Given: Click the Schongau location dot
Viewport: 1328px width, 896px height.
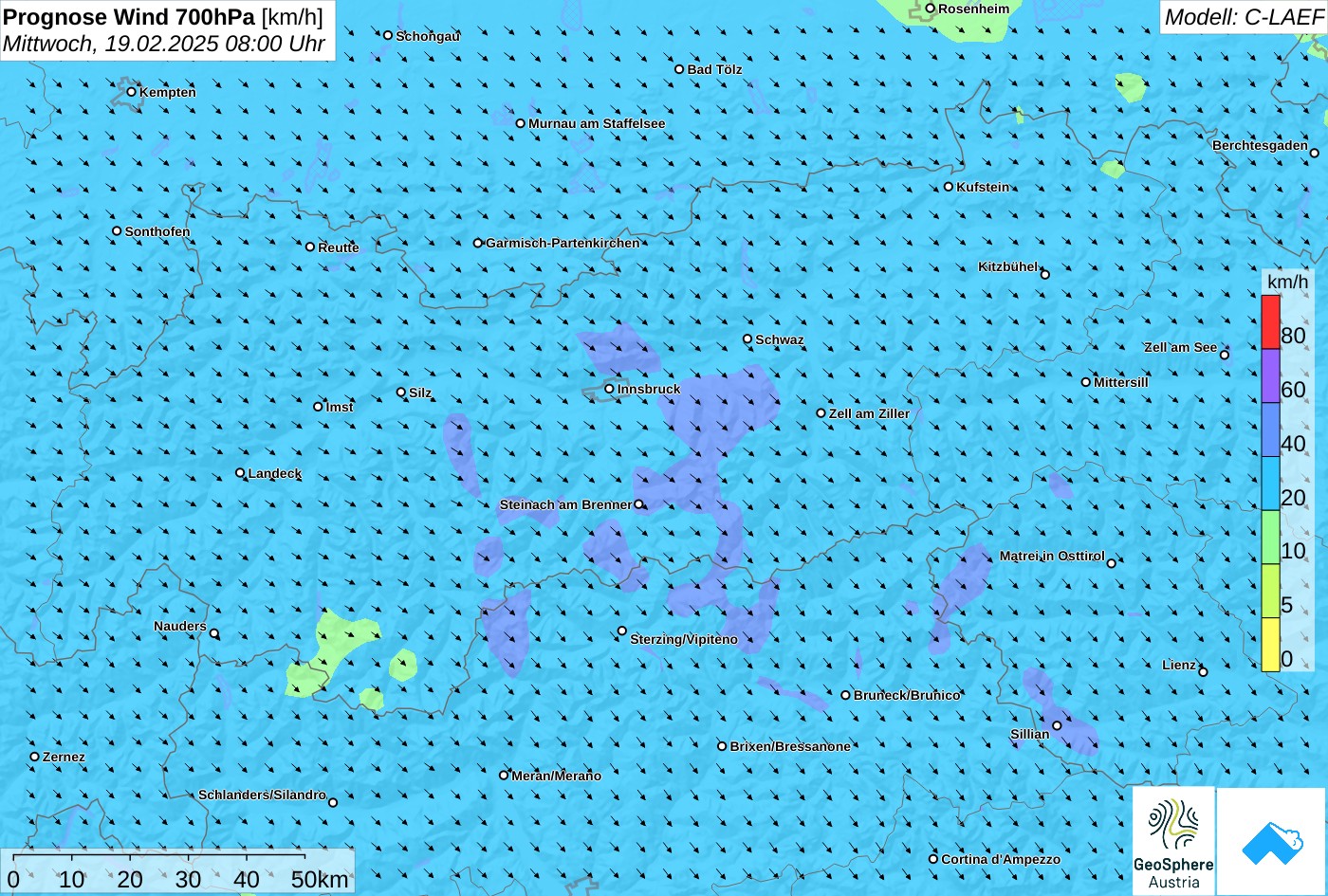Looking at the screenshot, I should coord(388,35).
